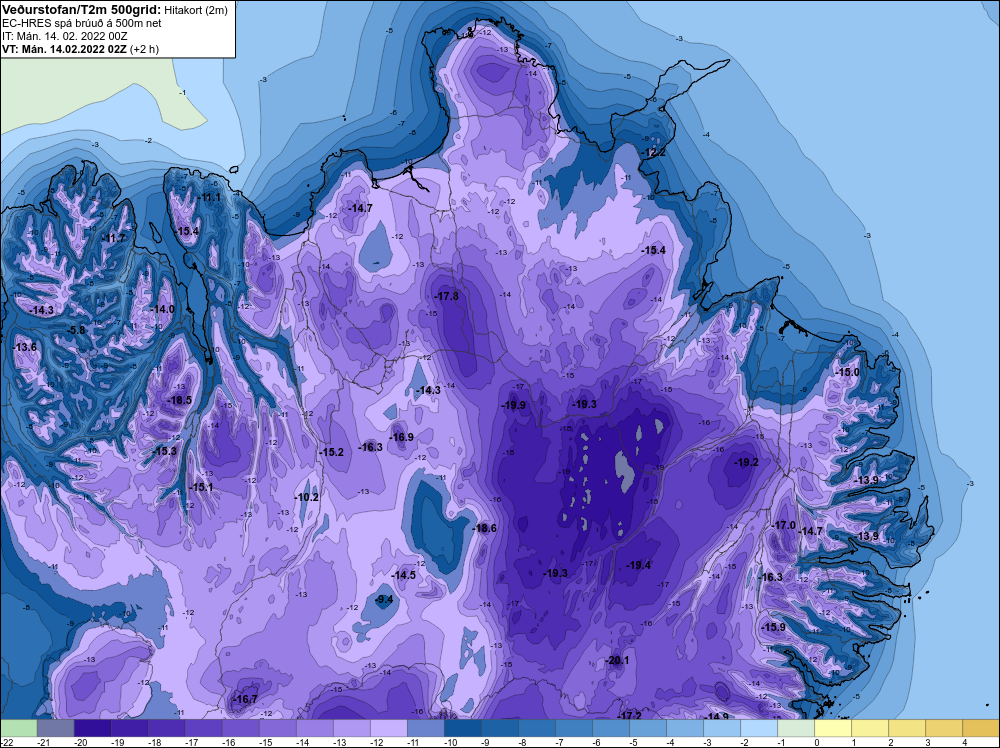This screenshot has height=748, width=1000.
Task: Click the -15.0 temperature value
Action: point(848,372)
